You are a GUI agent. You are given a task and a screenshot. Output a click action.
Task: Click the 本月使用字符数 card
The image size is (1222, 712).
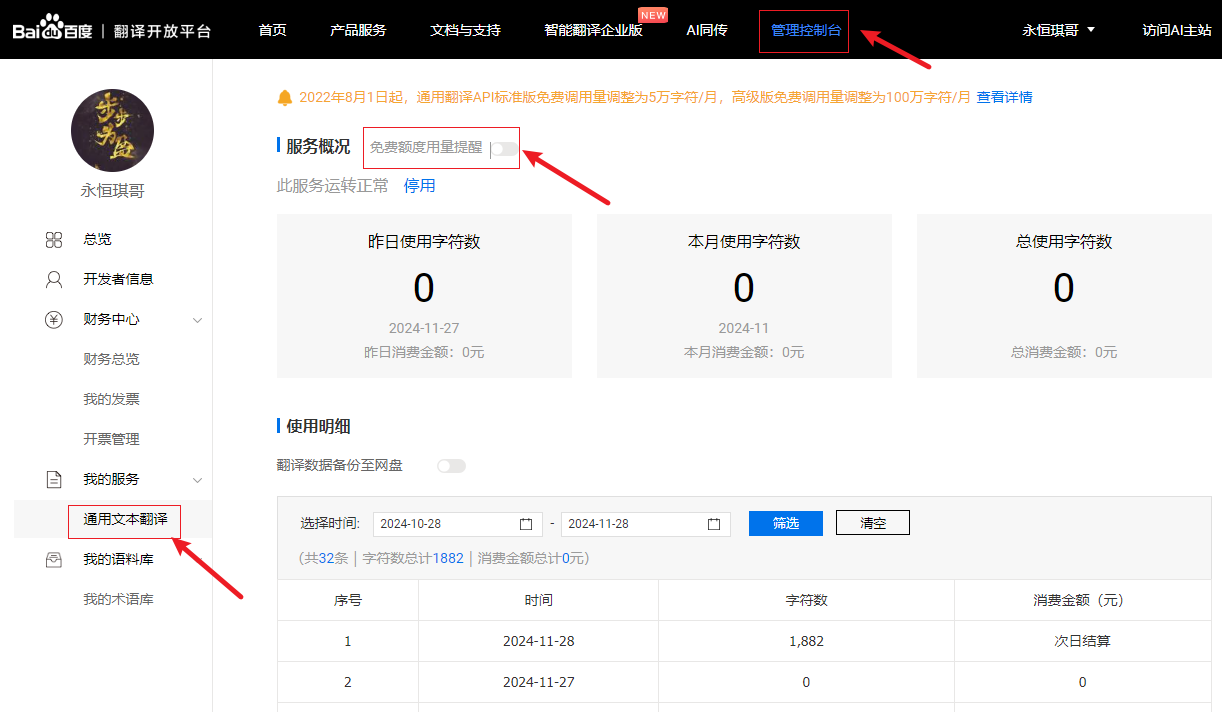744,296
